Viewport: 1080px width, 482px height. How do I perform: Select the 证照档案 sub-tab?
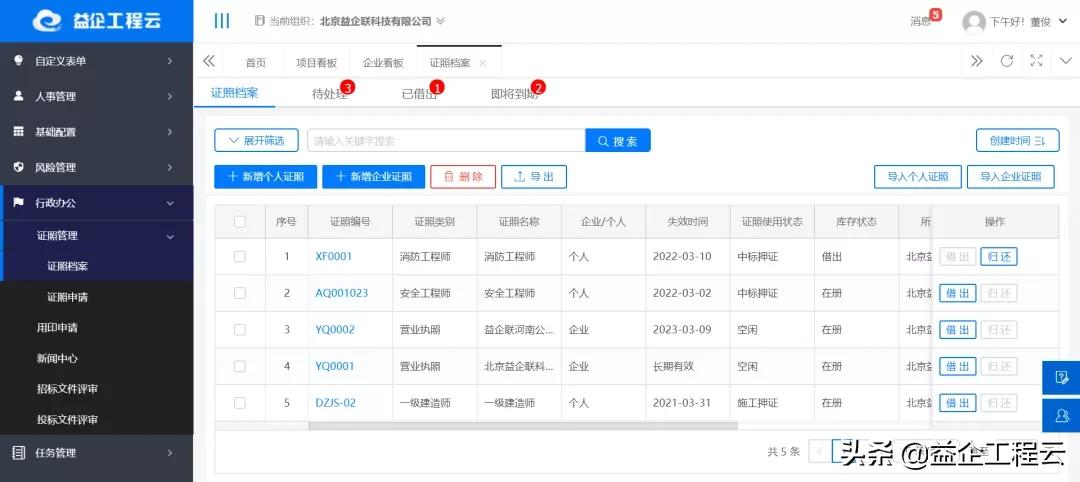click(234, 93)
